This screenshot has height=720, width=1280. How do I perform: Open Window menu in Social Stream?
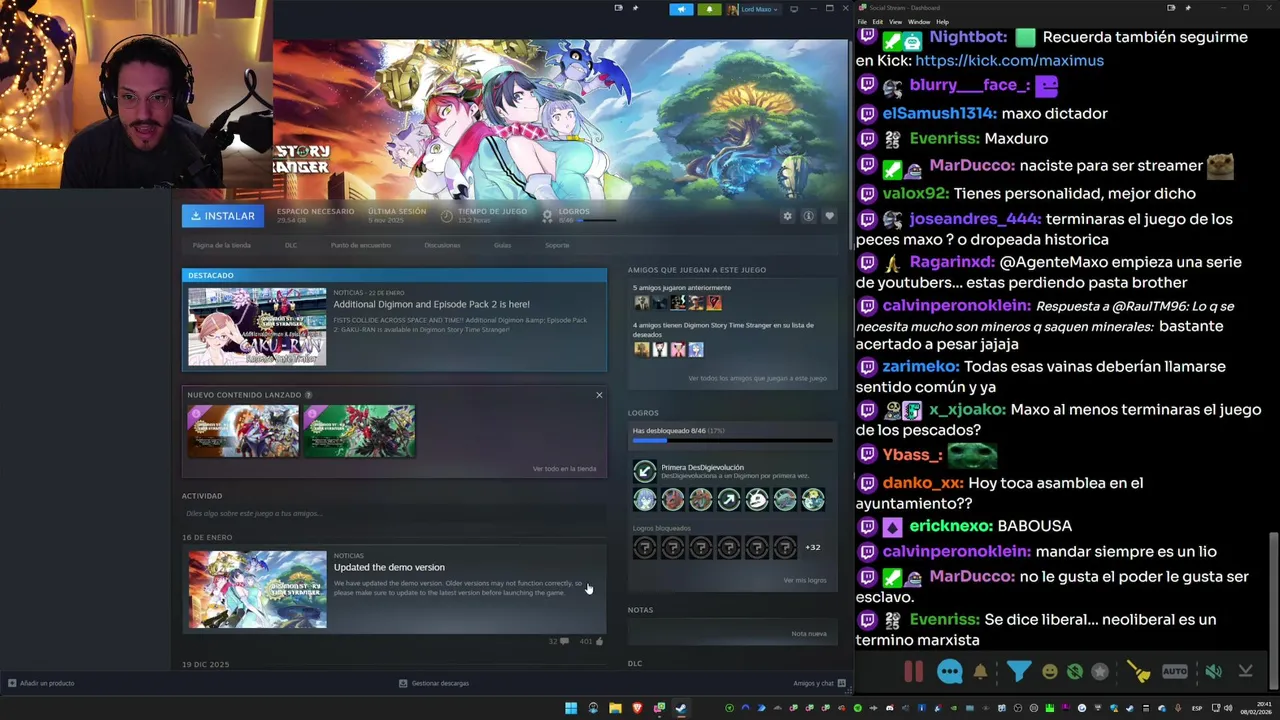click(918, 22)
